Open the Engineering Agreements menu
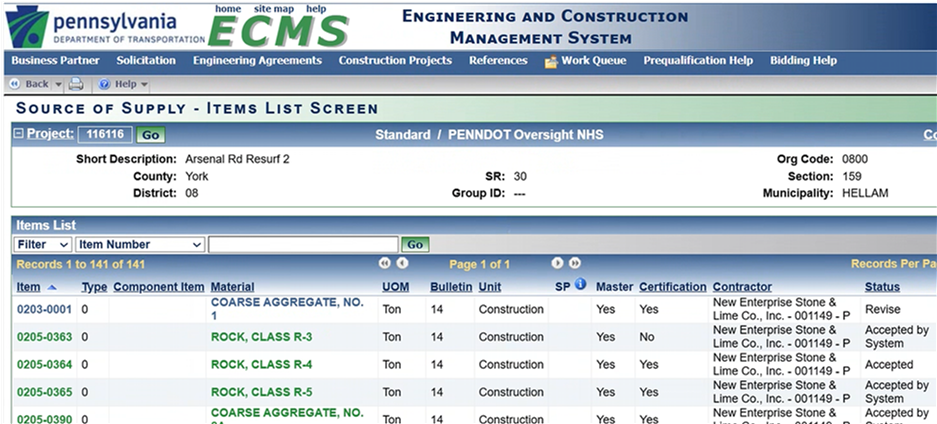 click(x=258, y=60)
